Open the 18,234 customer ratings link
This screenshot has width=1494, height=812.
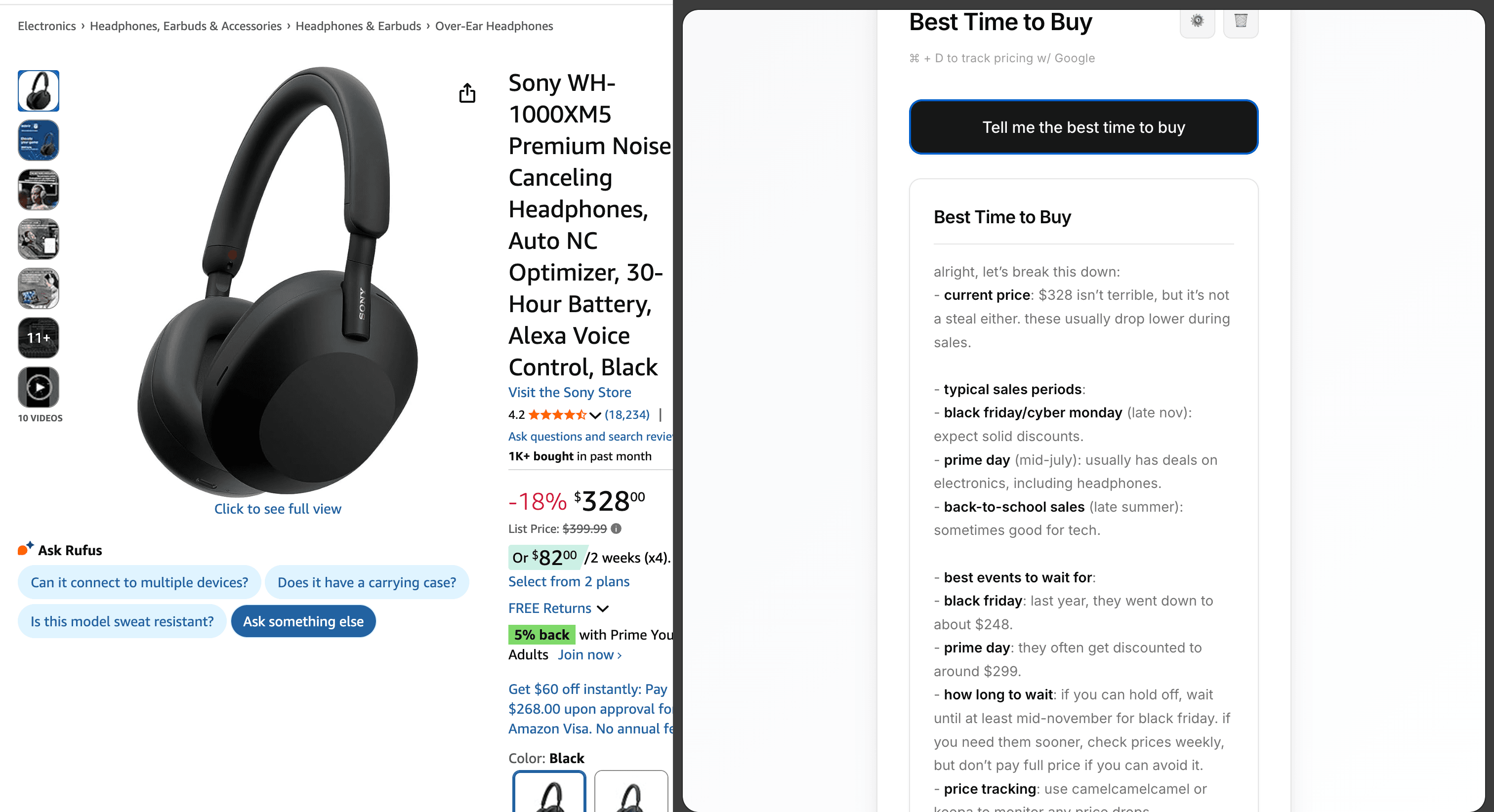pyautogui.click(x=626, y=414)
